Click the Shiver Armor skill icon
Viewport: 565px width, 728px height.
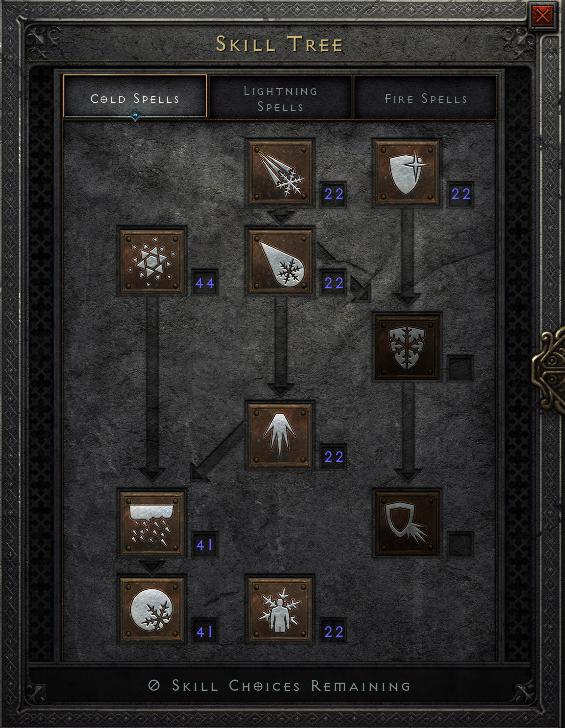click(x=407, y=347)
